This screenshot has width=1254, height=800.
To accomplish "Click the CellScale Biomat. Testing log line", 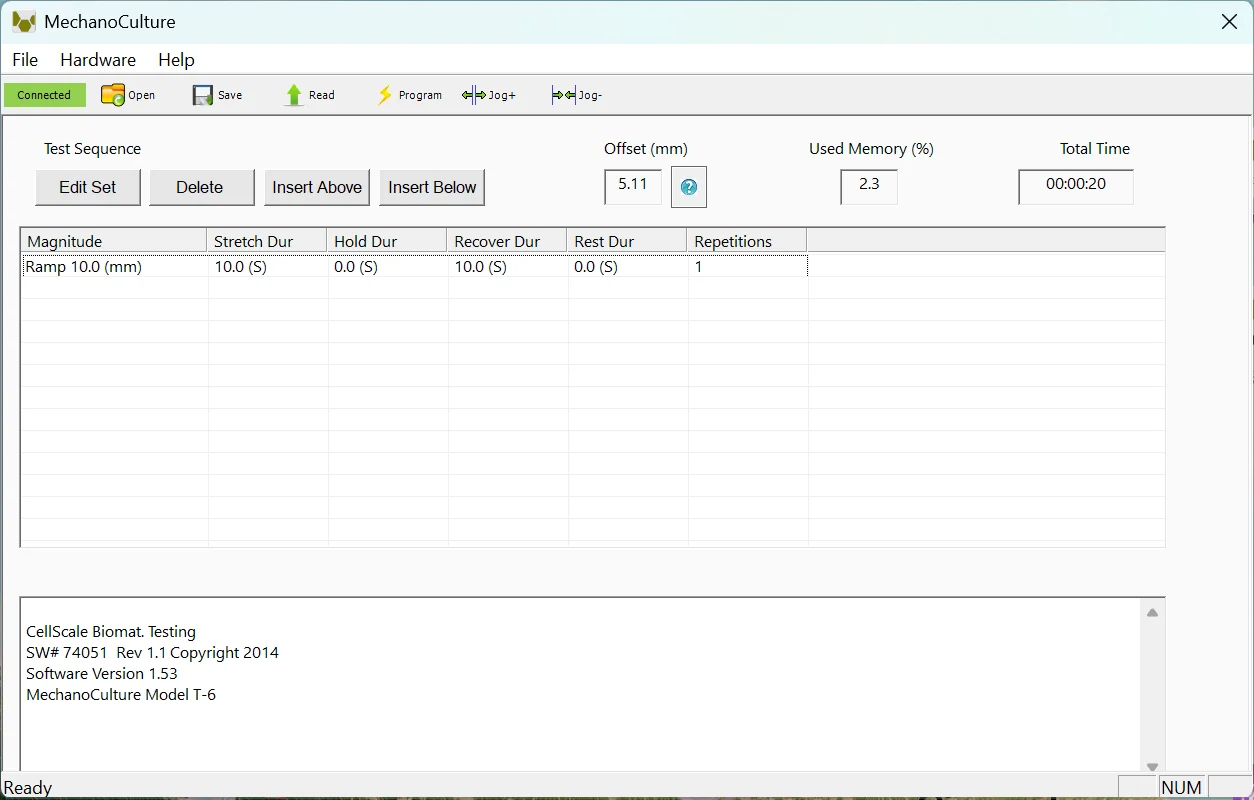I will (x=111, y=632).
